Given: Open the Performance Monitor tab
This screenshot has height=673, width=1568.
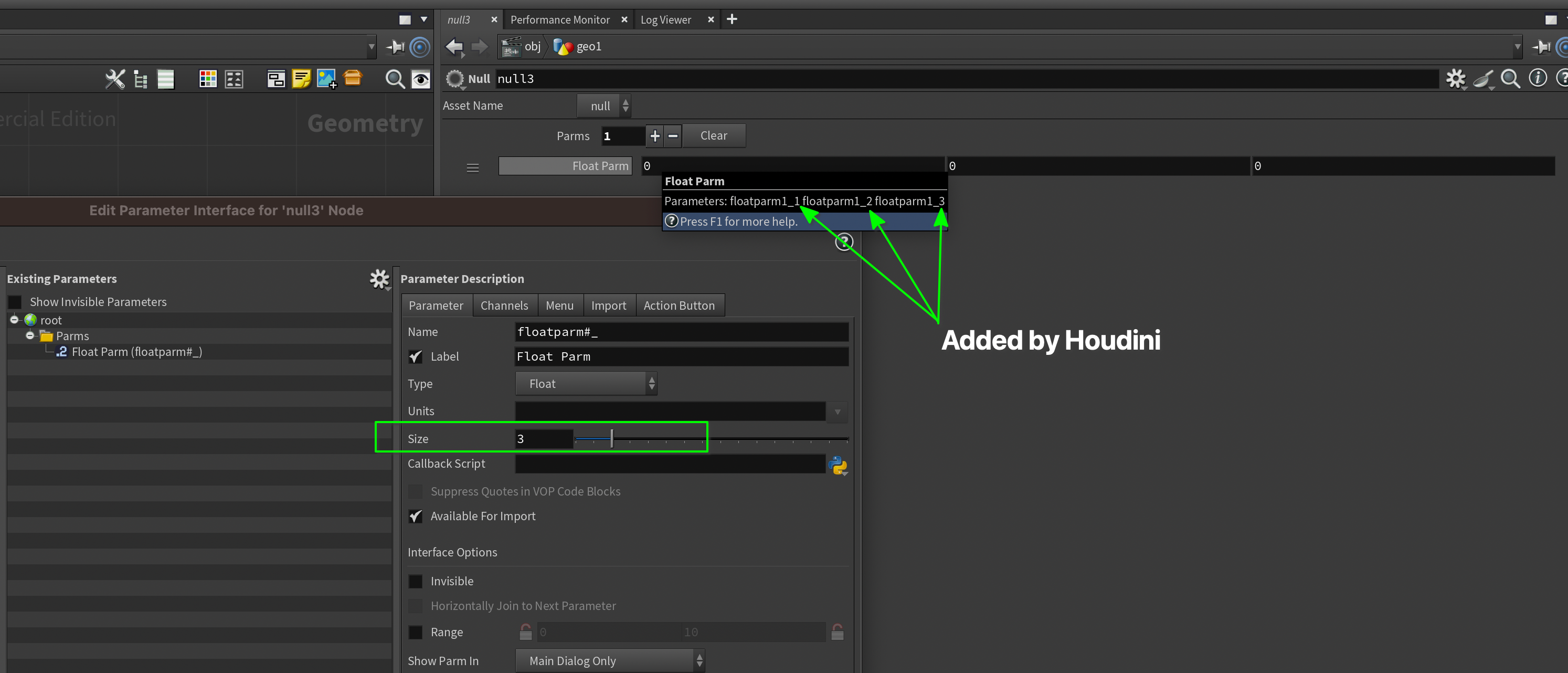Looking at the screenshot, I should 559,20.
